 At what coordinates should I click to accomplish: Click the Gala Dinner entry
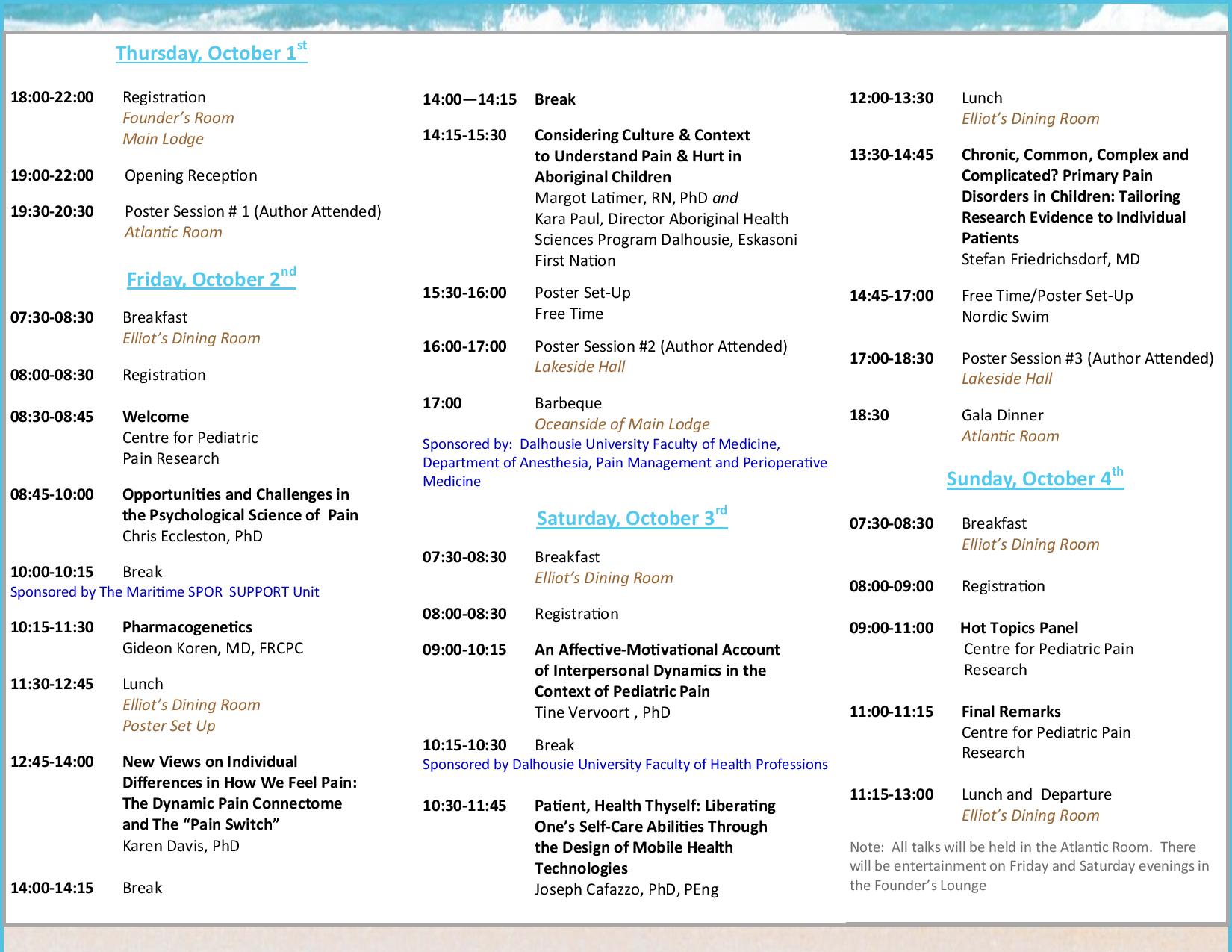(1003, 415)
